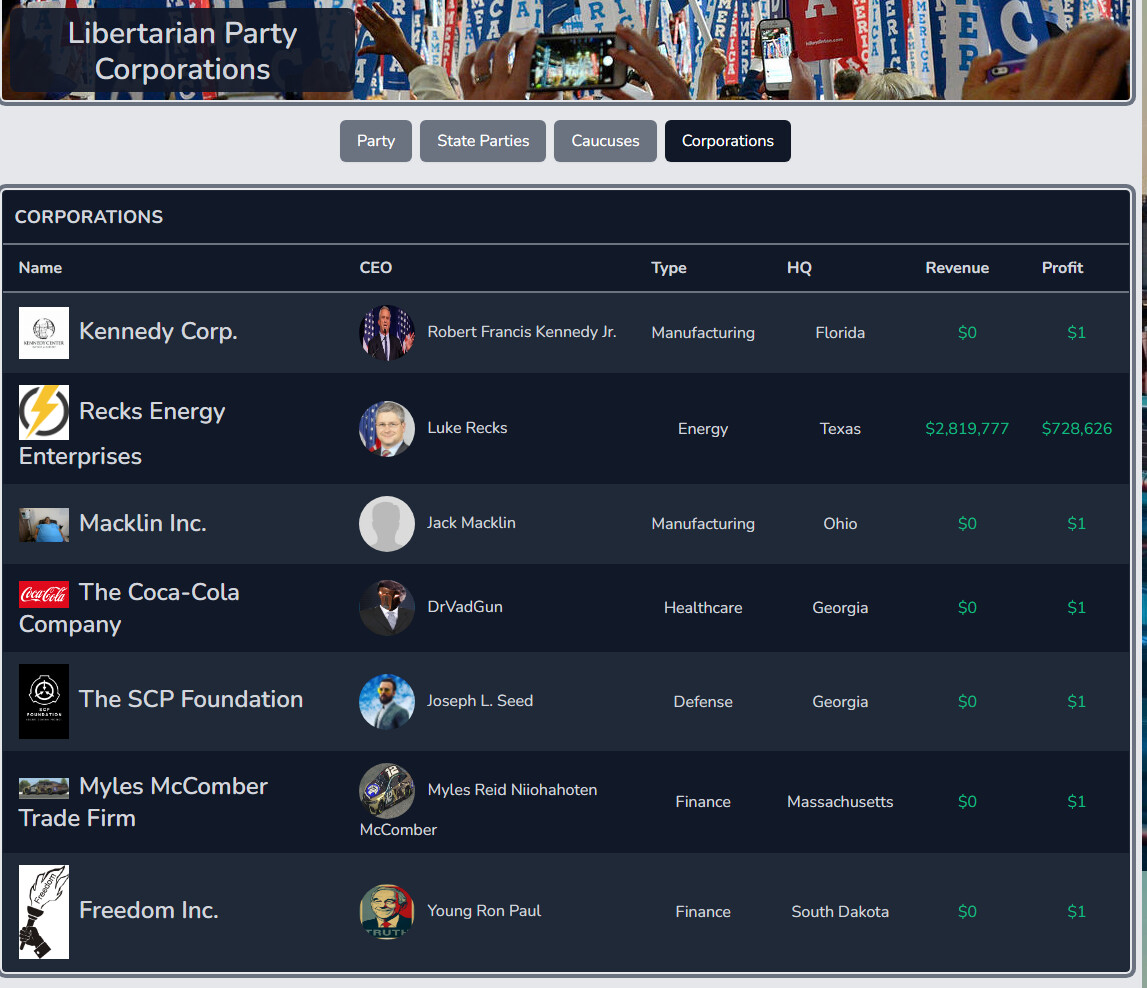Click the Freedom Inc. torch logo
Screen dimensions: 1147x988
pos(43,911)
